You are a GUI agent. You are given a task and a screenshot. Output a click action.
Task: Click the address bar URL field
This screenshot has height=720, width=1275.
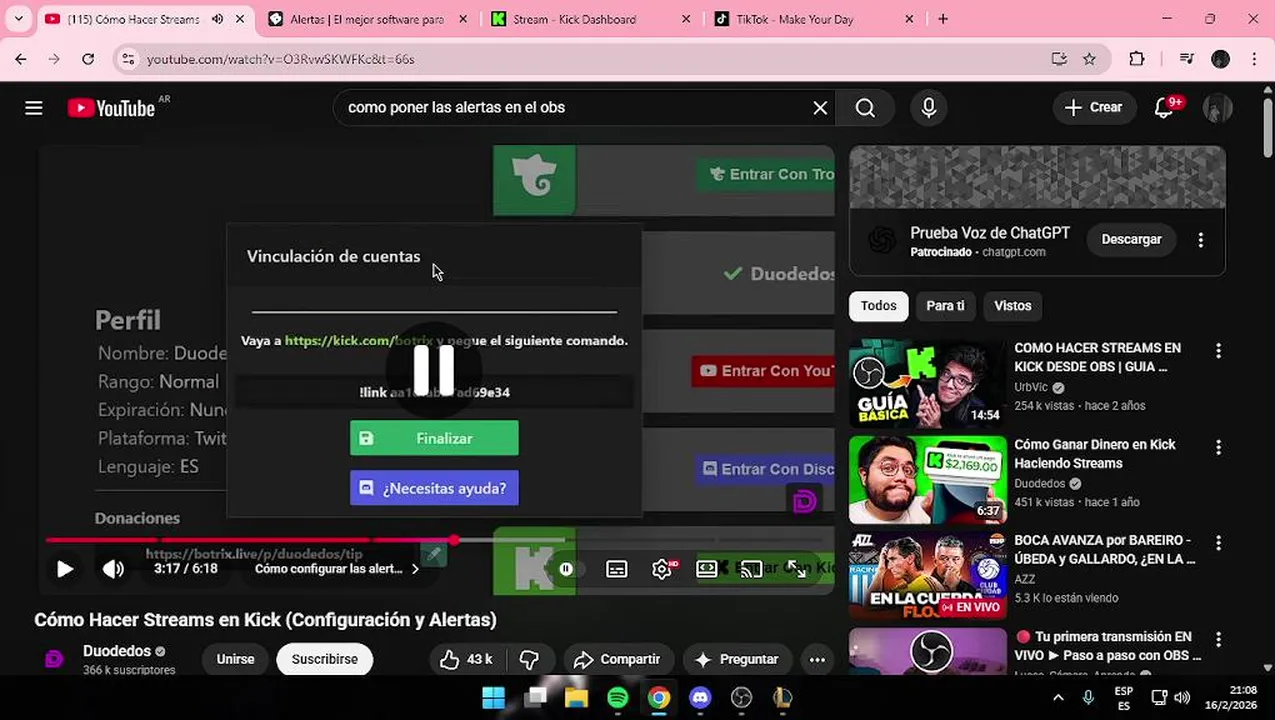click(x=590, y=59)
